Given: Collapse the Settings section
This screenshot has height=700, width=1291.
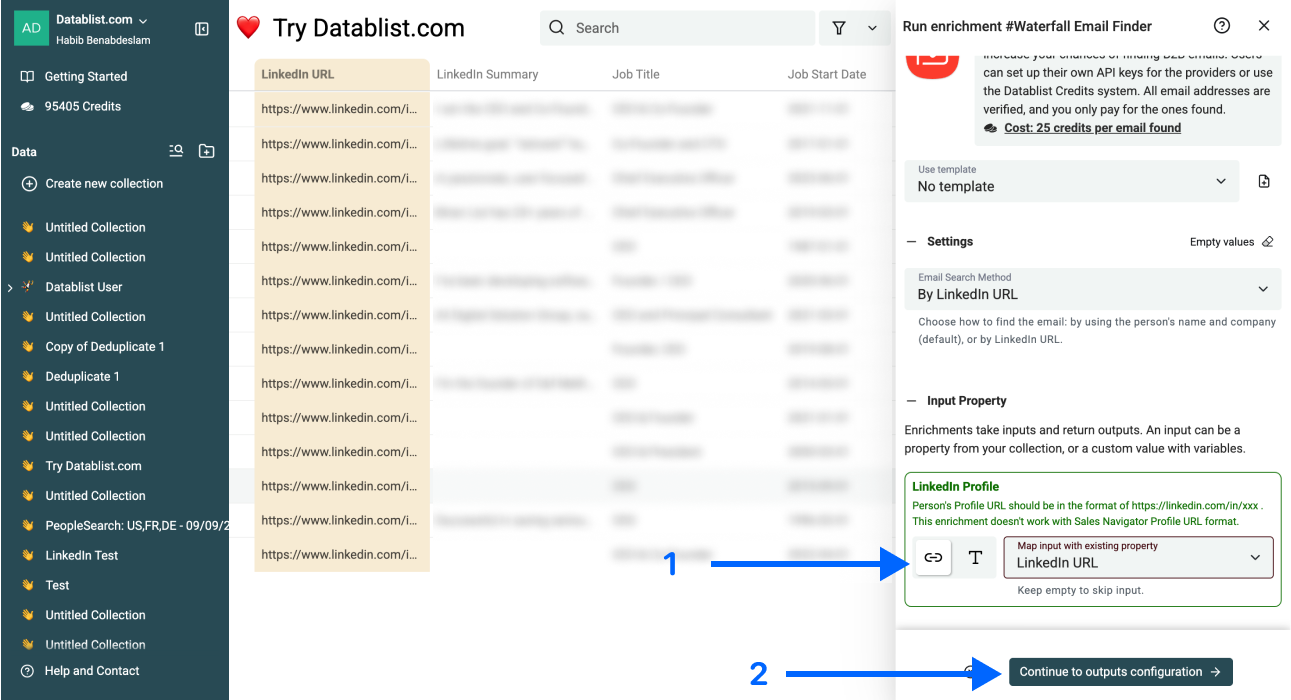Looking at the screenshot, I should click(x=911, y=242).
